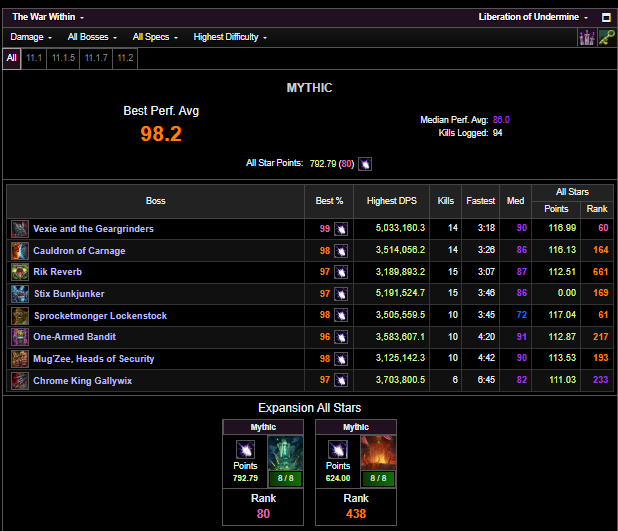
Task: Open the Mythic+ key icon at top right
Action: tap(607, 37)
